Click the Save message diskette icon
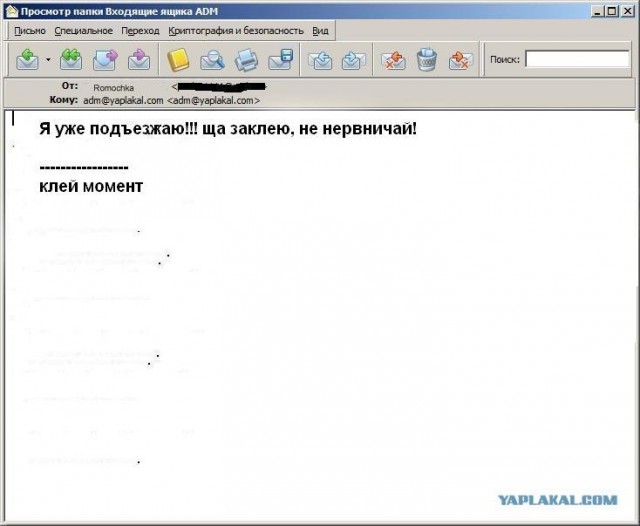Screen dimensions: 640x526 [x=281, y=60]
